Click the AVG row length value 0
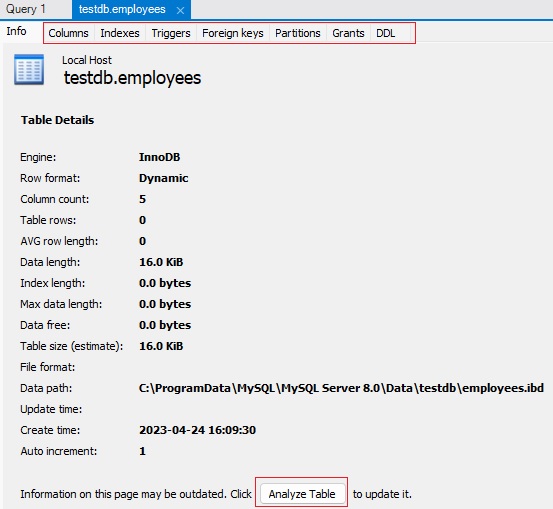This screenshot has width=553, height=509. (142, 241)
